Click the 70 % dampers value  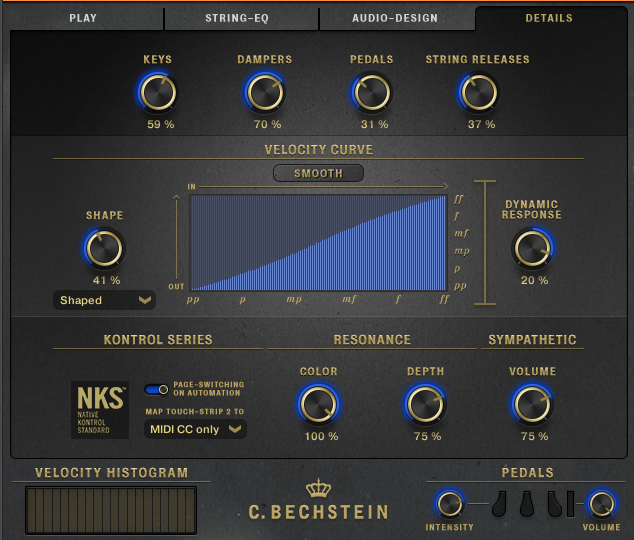pyautogui.click(x=267, y=124)
